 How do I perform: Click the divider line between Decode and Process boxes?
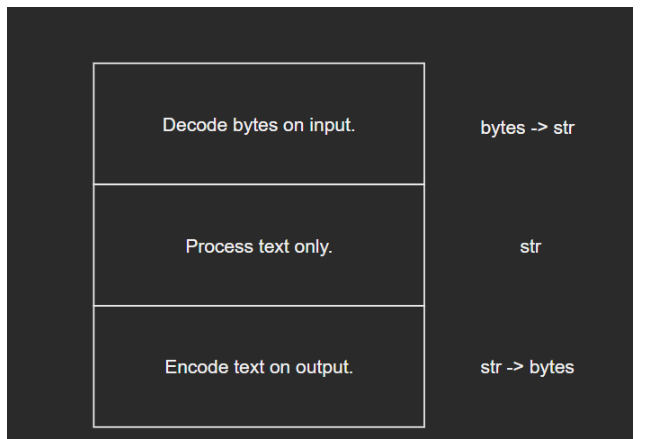pyautogui.click(x=258, y=184)
